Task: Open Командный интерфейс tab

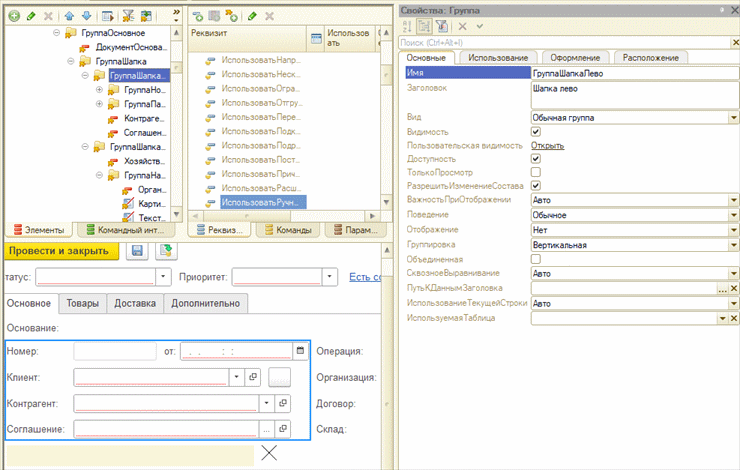Action: [x=126, y=230]
